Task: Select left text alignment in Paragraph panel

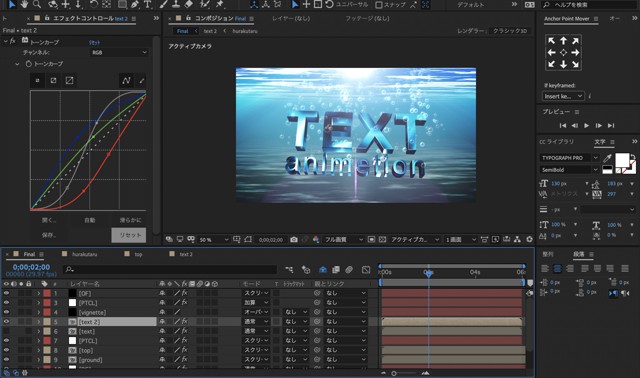Action: click(545, 268)
